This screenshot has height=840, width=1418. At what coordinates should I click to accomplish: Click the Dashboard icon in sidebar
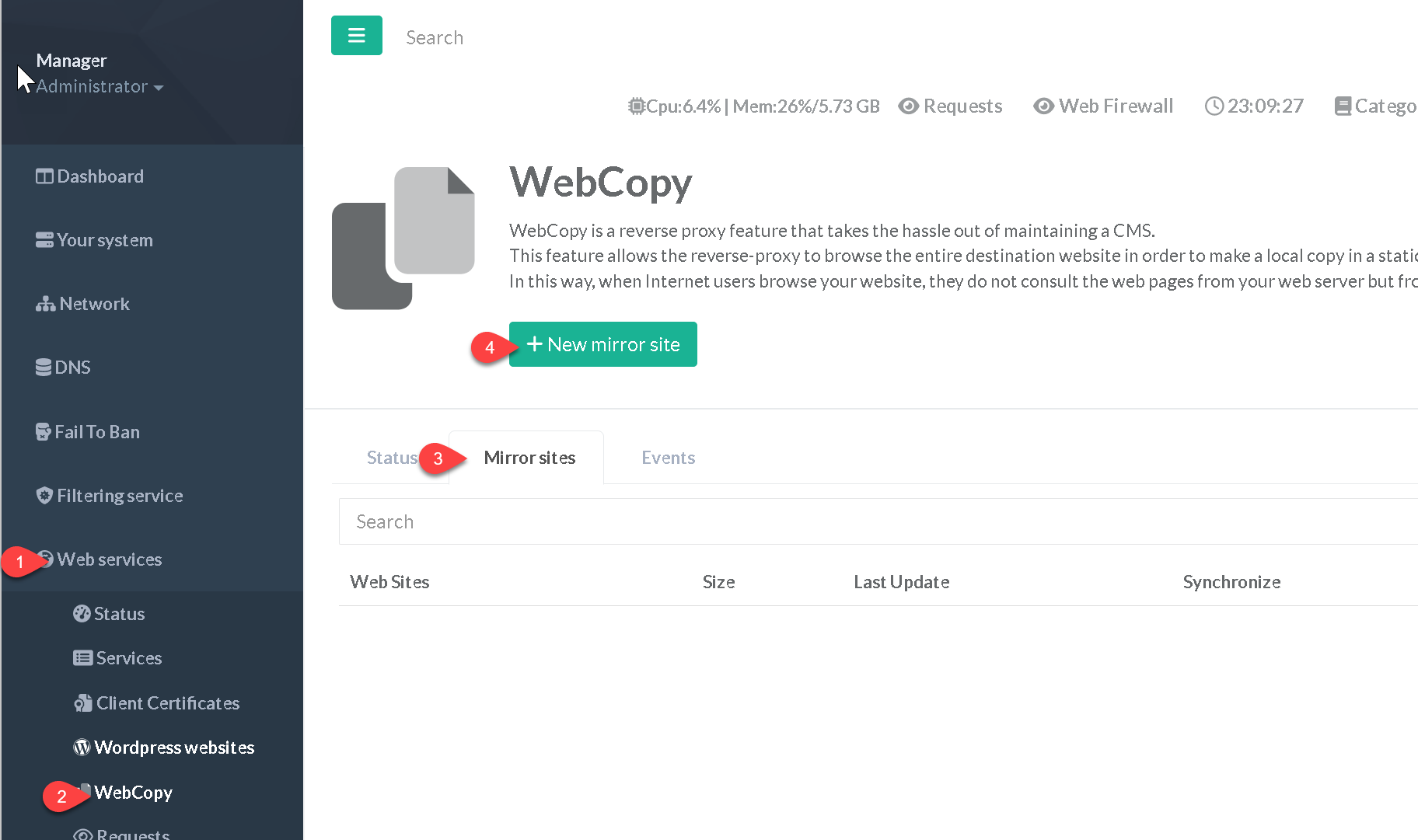(x=44, y=176)
